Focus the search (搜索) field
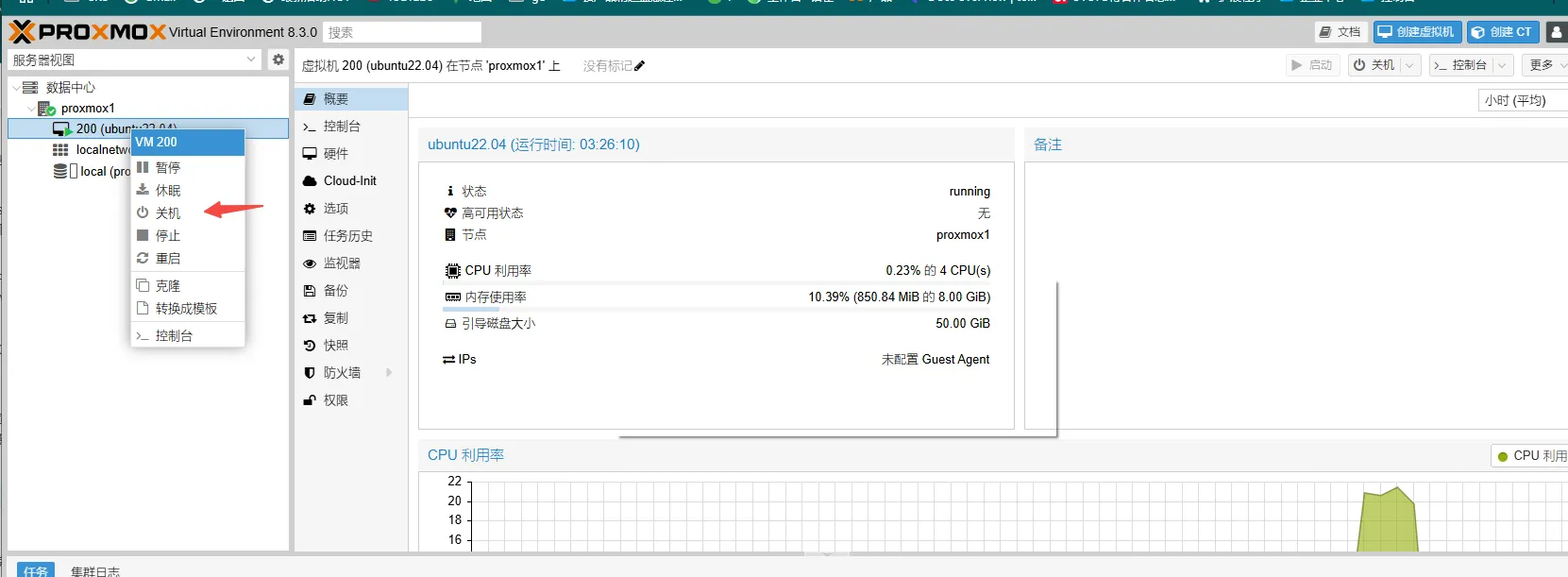The image size is (1568, 577). [402, 32]
